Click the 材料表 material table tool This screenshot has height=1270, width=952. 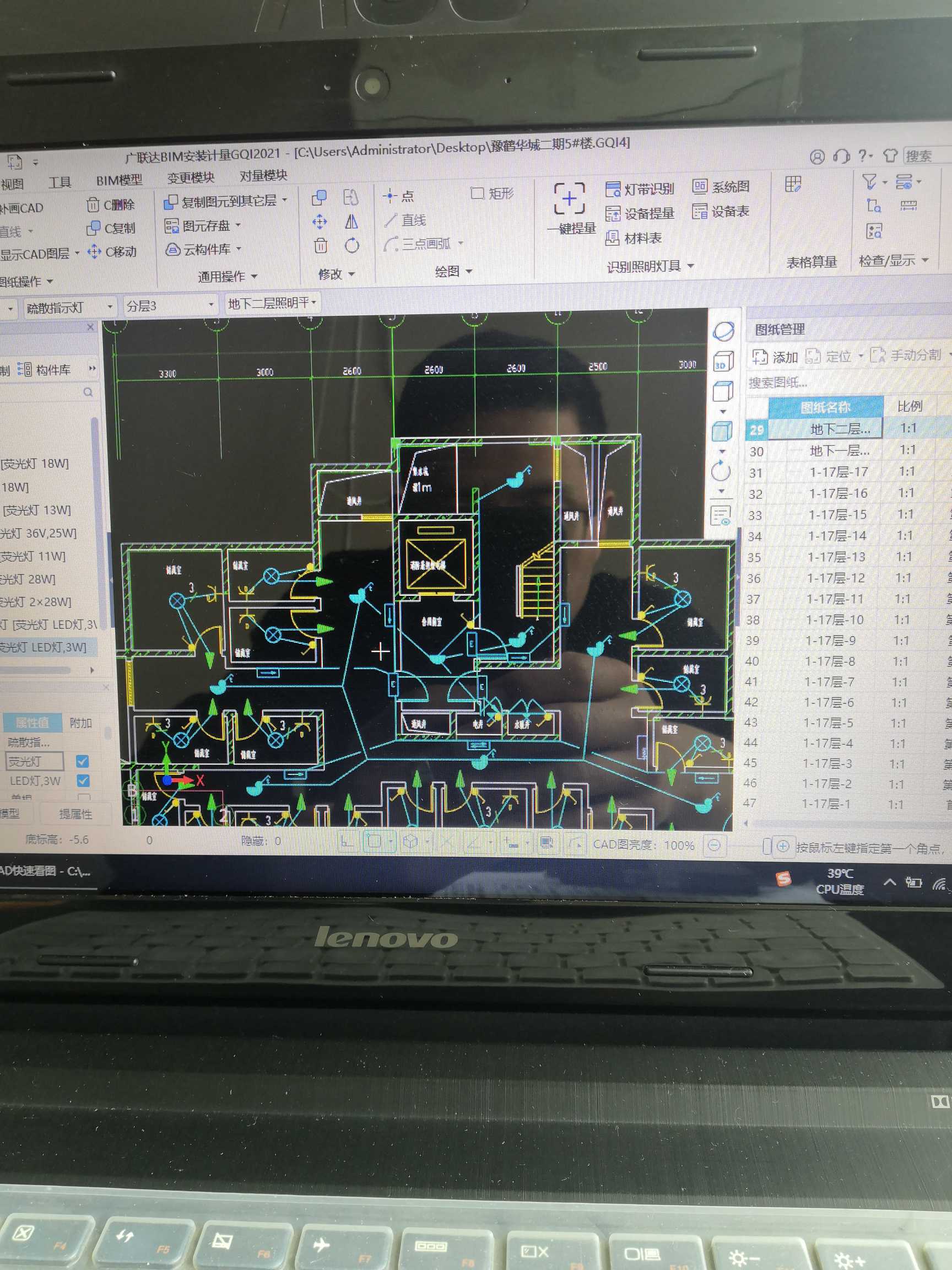(x=634, y=238)
